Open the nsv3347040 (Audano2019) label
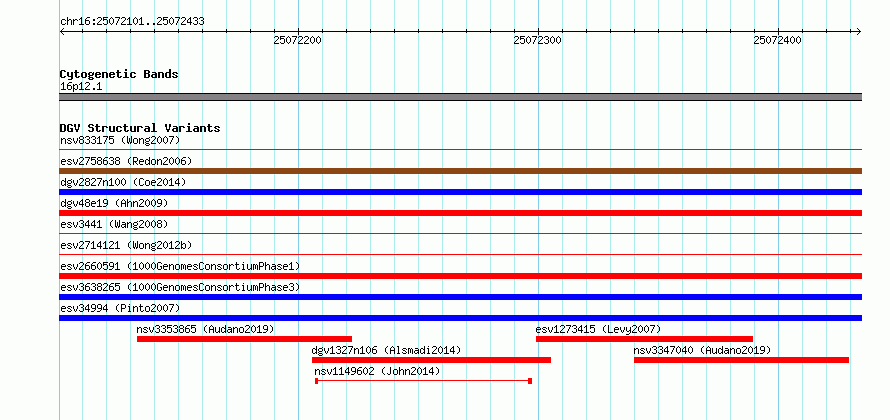 click(702, 350)
